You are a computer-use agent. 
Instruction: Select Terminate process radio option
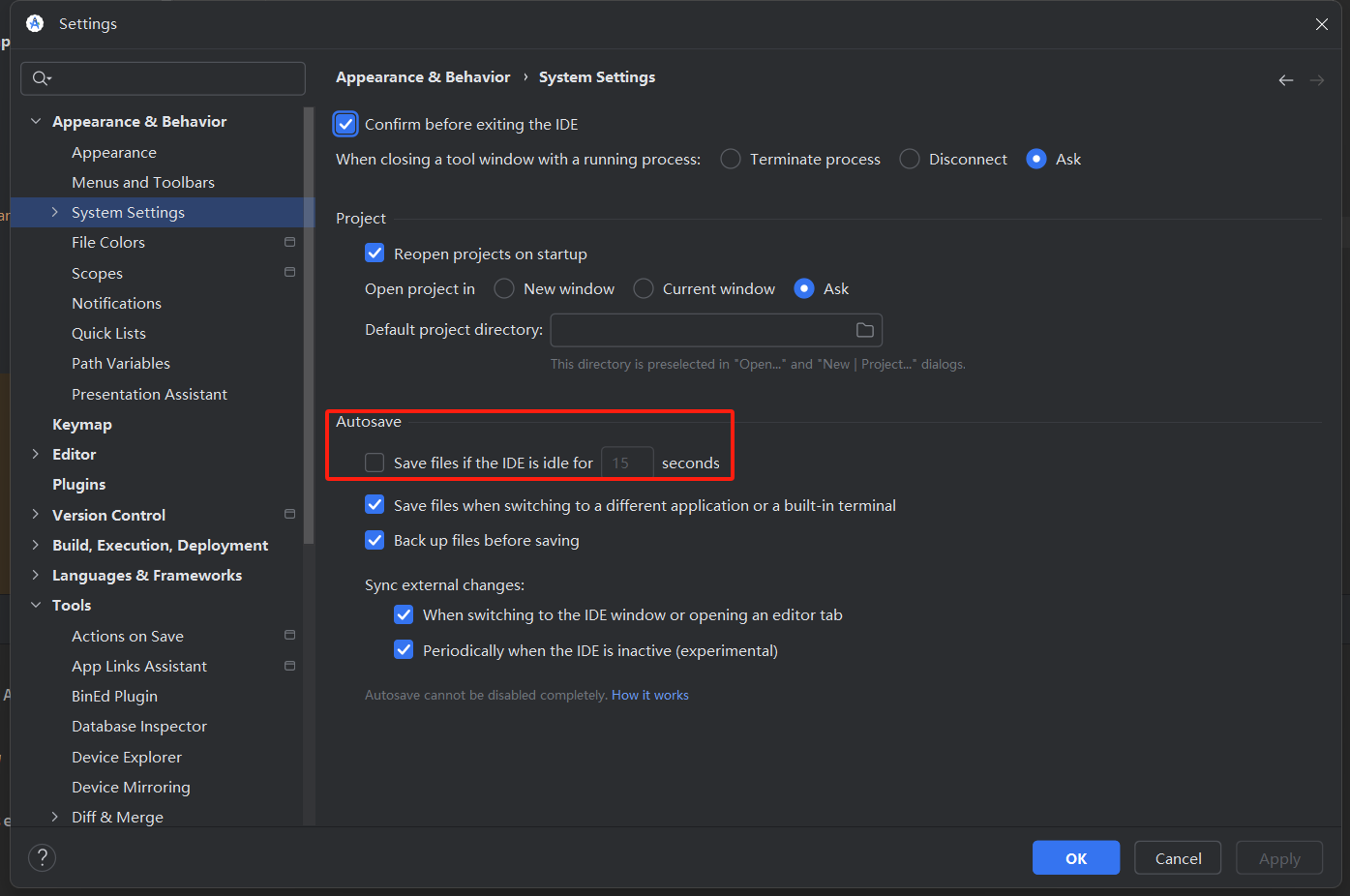coord(731,160)
